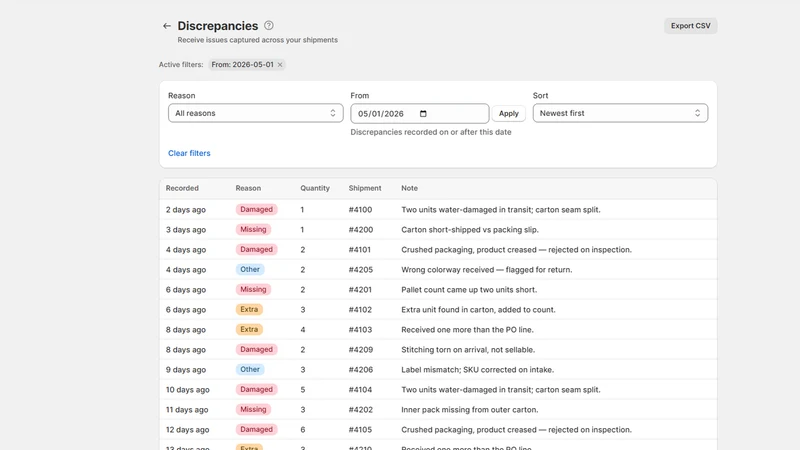Image resolution: width=800 pixels, height=450 pixels.
Task: Click the Reason column header
Action: (x=248, y=188)
